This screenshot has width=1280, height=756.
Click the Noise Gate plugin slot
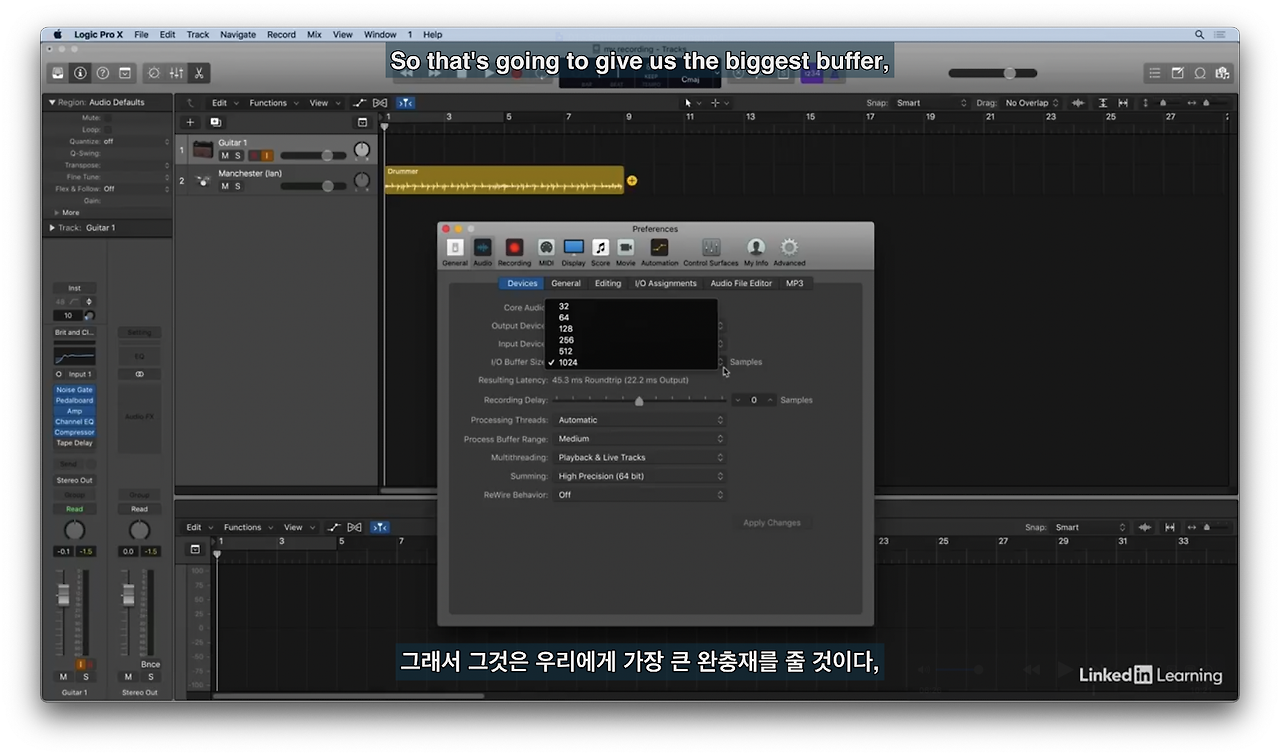[75, 390]
